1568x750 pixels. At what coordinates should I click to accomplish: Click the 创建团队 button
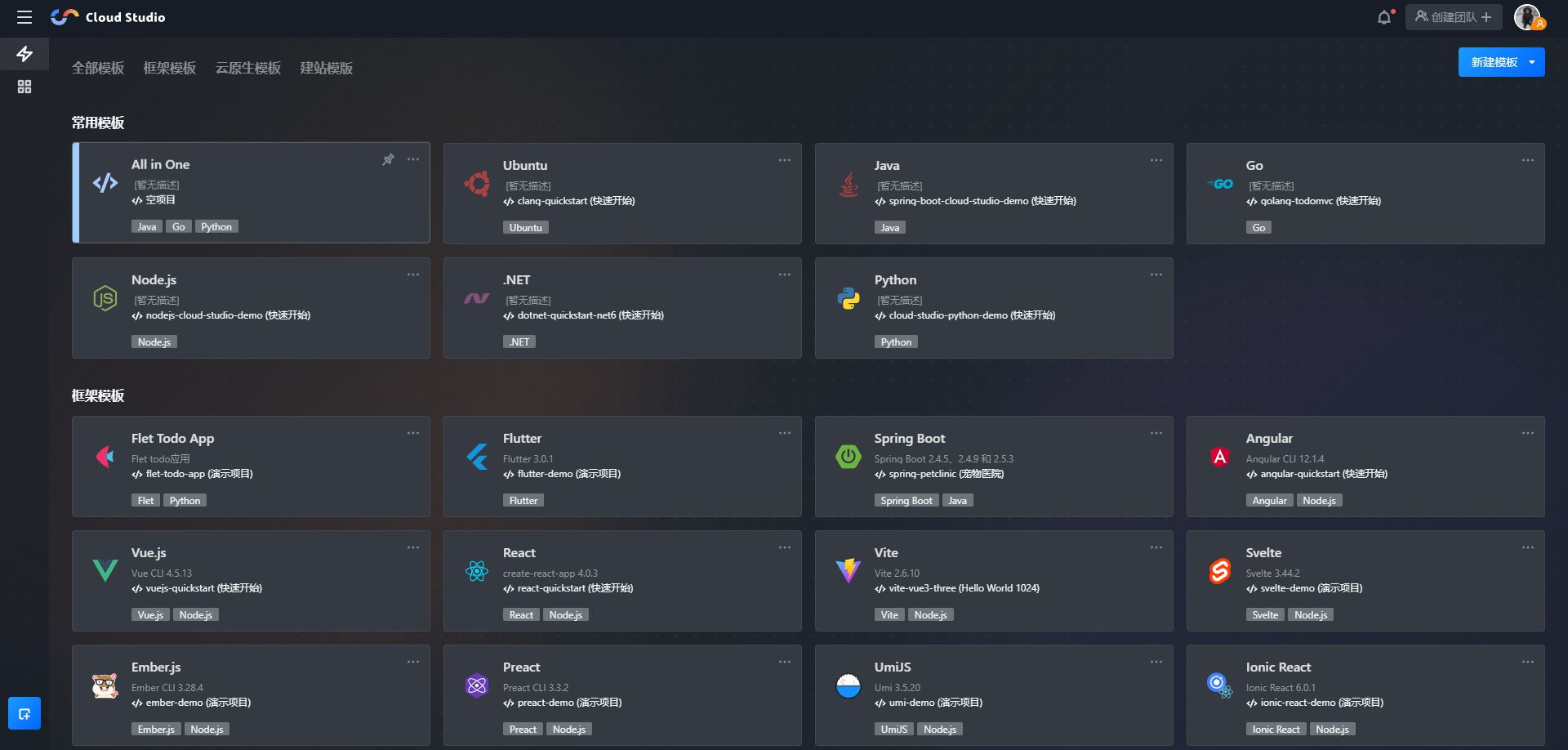click(1454, 17)
